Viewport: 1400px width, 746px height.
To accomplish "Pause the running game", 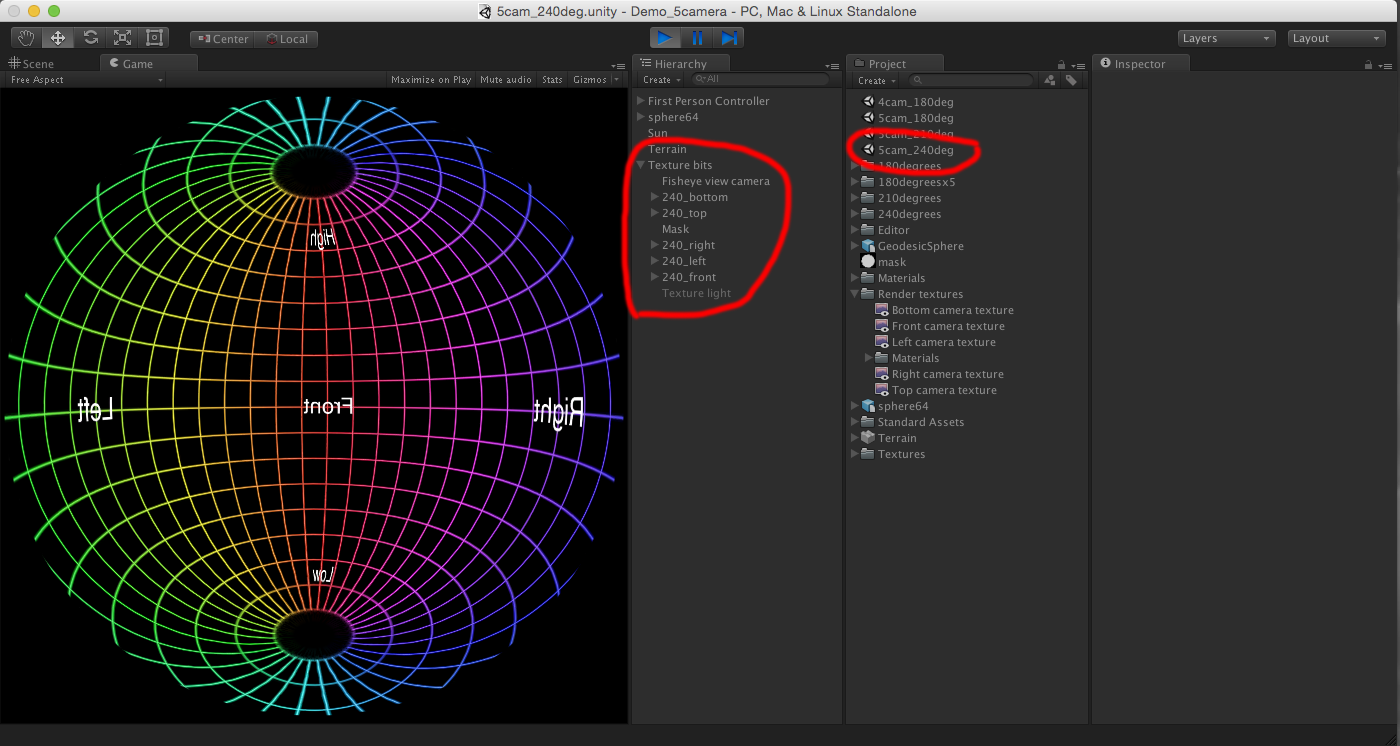I will (697, 38).
